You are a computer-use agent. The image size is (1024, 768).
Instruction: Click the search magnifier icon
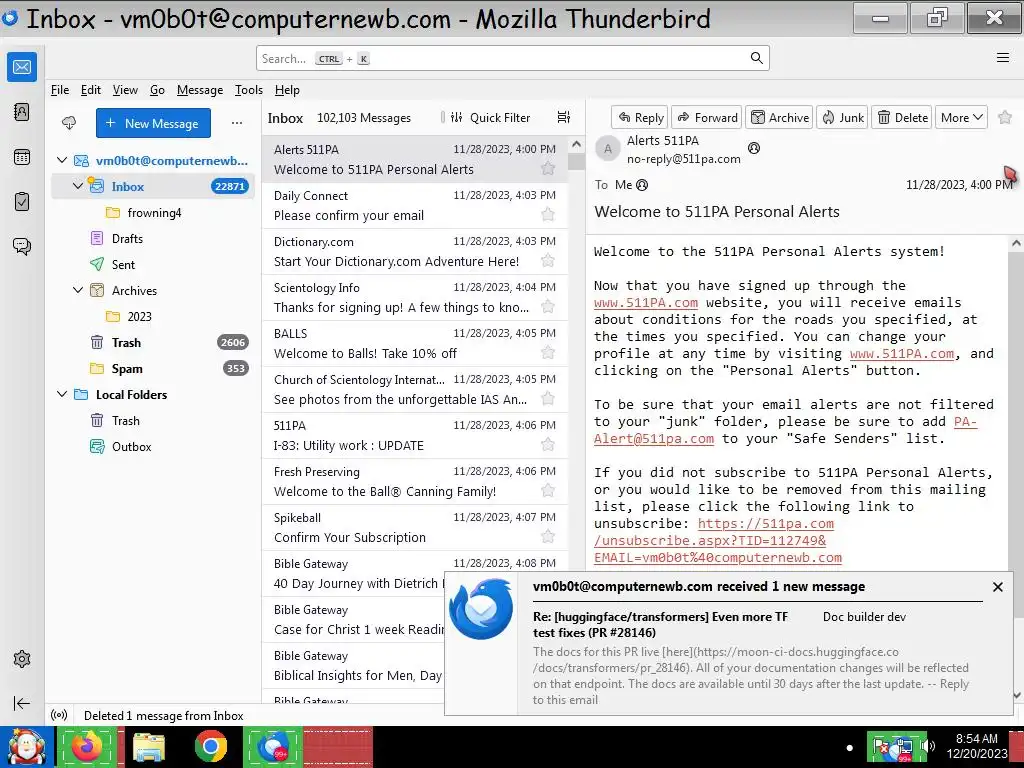(756, 58)
